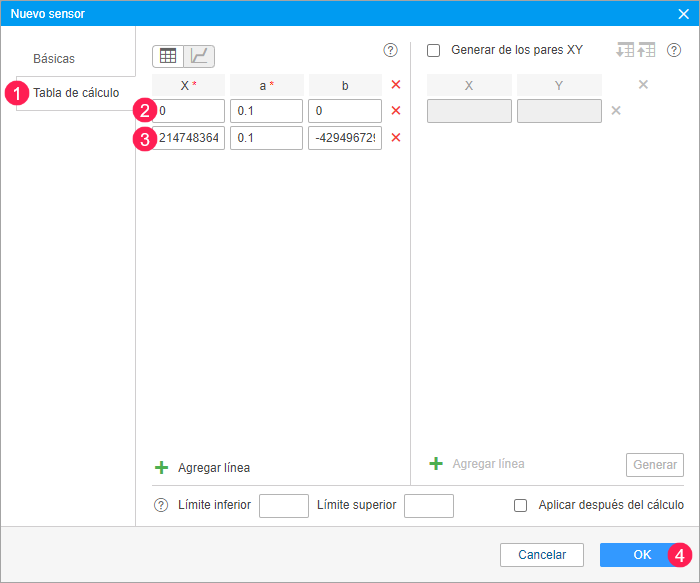This screenshot has width=700, height=583.
Task: Click the X* column header
Action: tap(188, 85)
